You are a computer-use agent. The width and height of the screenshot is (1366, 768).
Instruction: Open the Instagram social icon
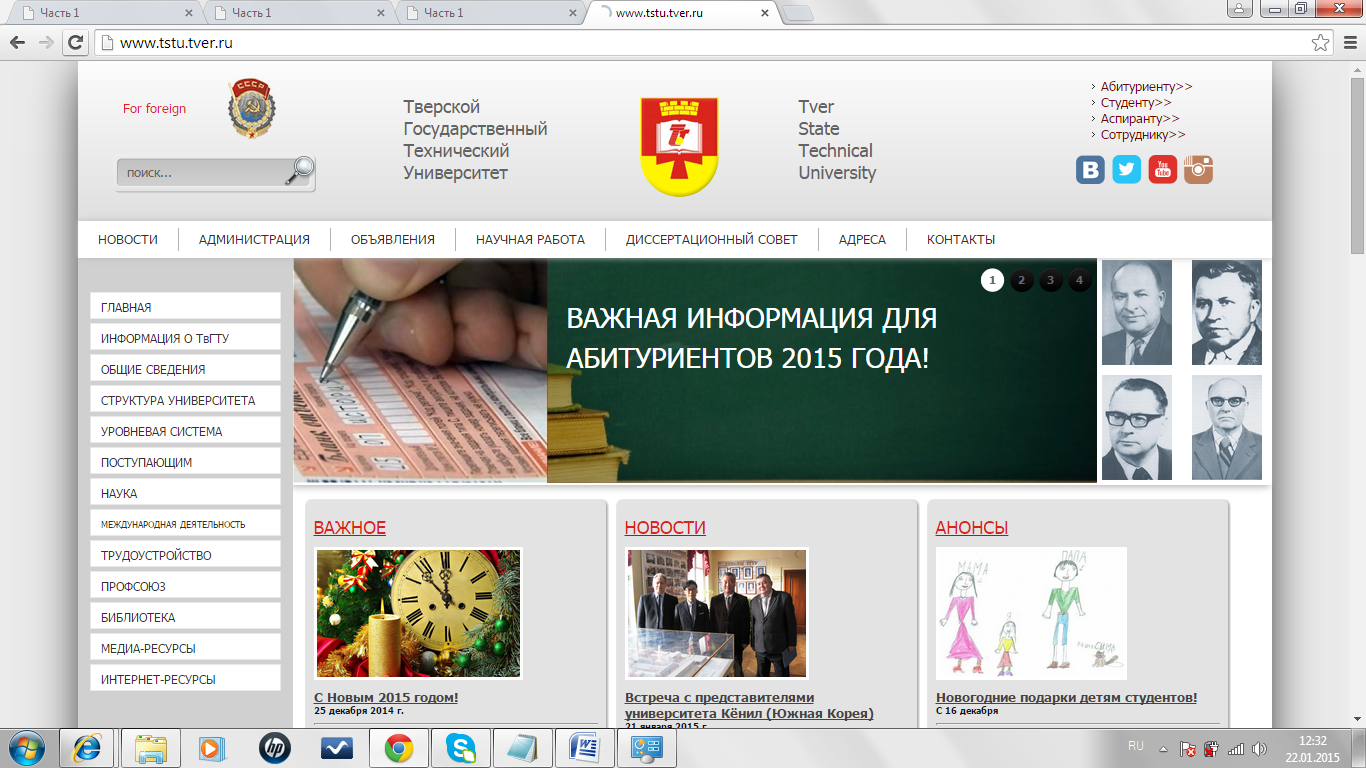(1198, 170)
